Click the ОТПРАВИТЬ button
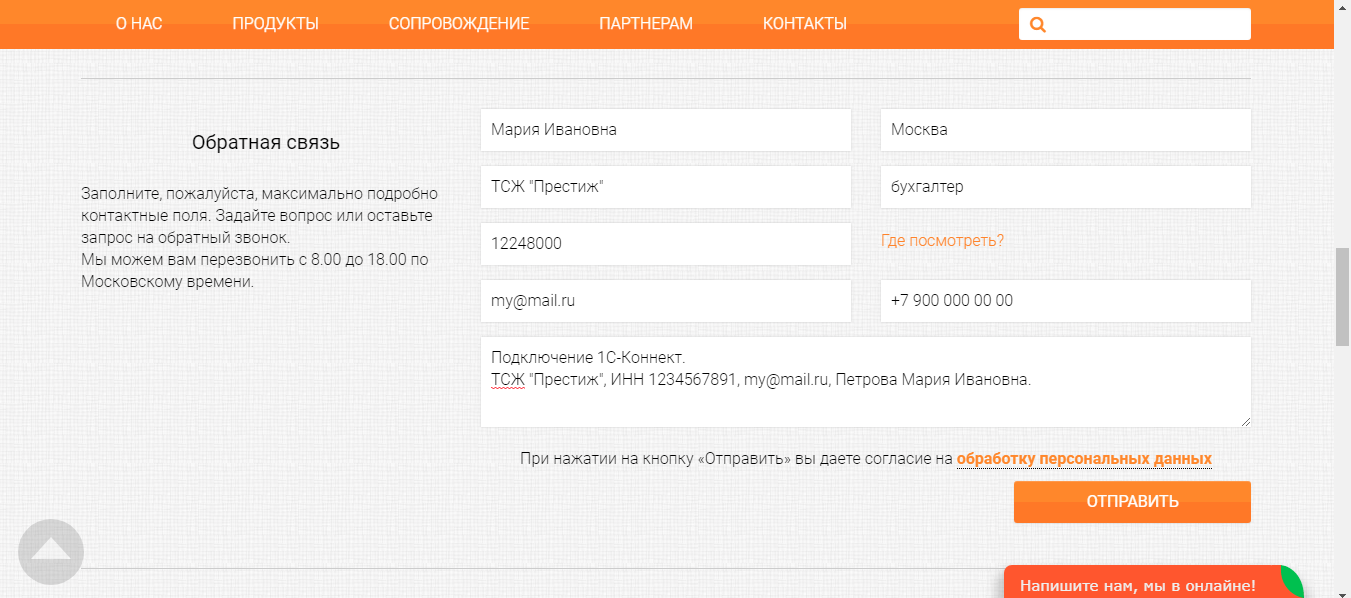 pos(1132,502)
